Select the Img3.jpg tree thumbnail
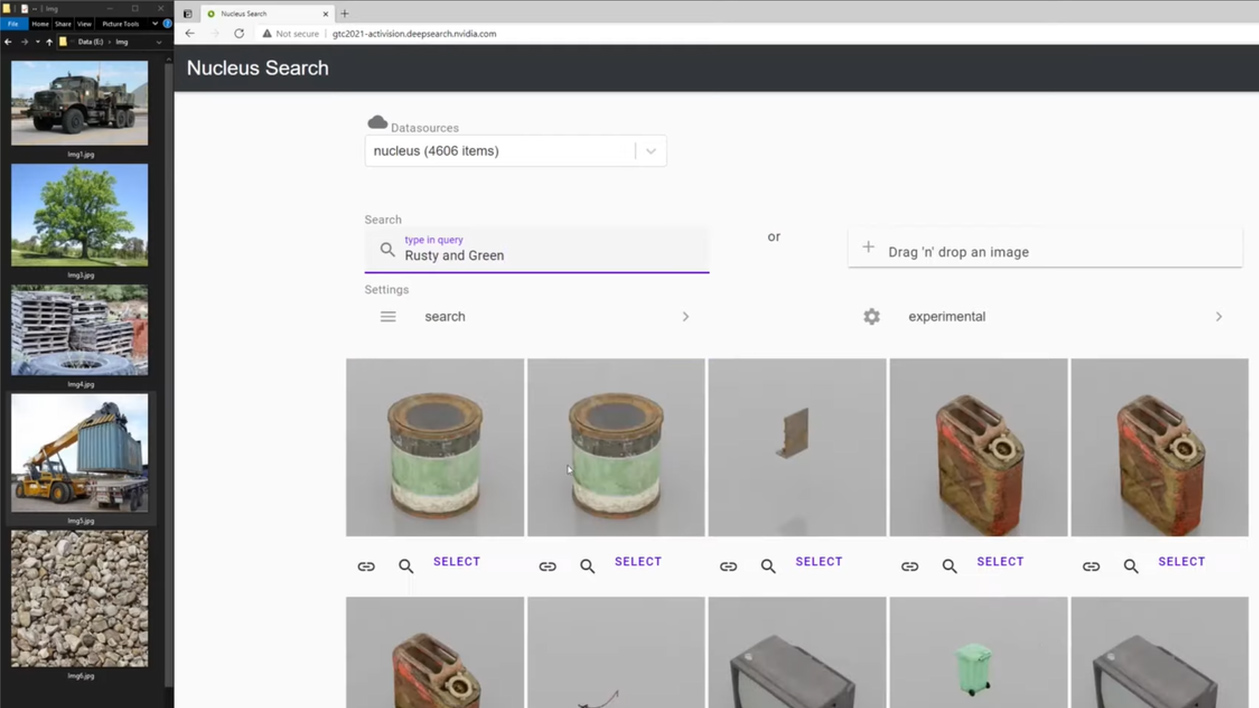Screen dimensions: 1259x708 click(79, 215)
